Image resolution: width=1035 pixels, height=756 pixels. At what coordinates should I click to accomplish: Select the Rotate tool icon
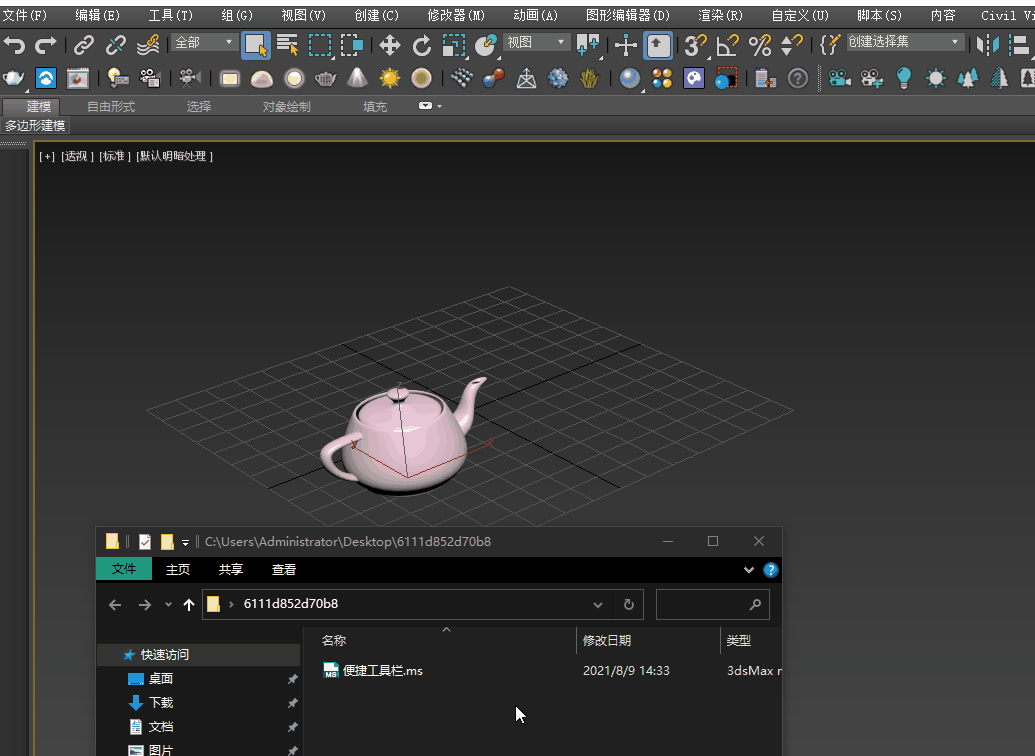pos(422,45)
